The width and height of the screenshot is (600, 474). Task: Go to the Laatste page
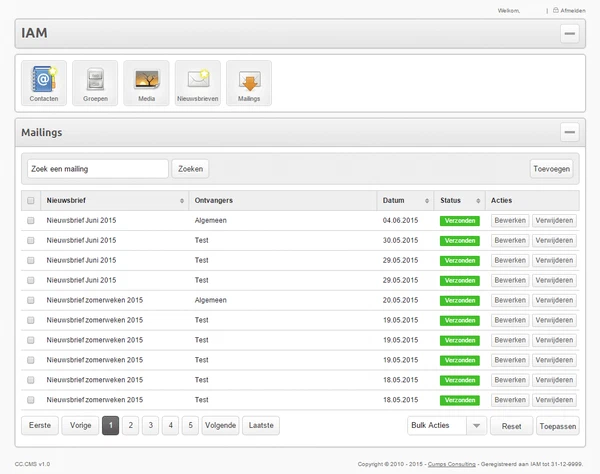coord(261,426)
